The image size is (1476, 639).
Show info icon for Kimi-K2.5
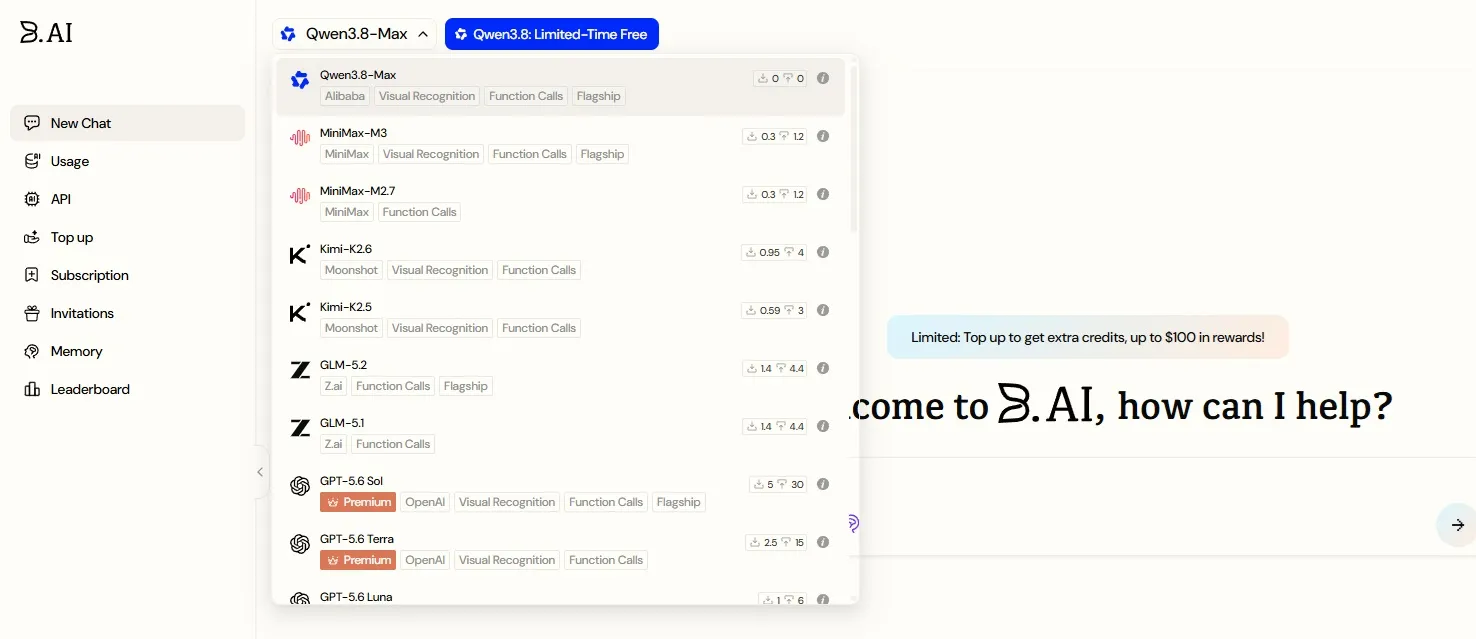coord(823,310)
